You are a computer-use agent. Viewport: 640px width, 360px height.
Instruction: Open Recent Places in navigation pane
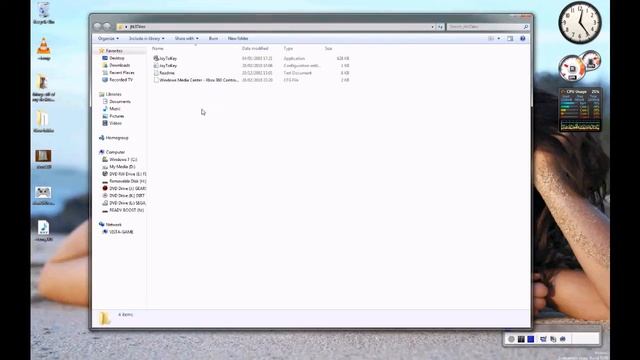pyautogui.click(x=122, y=73)
